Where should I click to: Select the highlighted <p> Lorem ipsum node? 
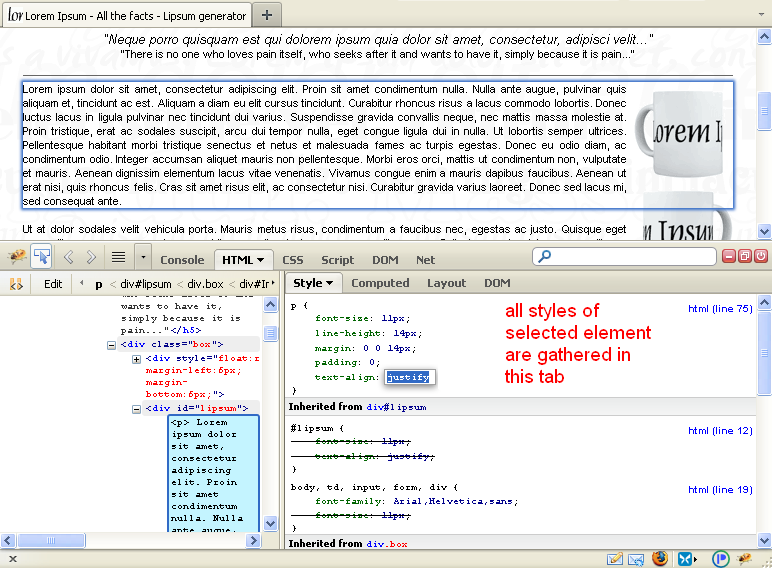(x=213, y=473)
